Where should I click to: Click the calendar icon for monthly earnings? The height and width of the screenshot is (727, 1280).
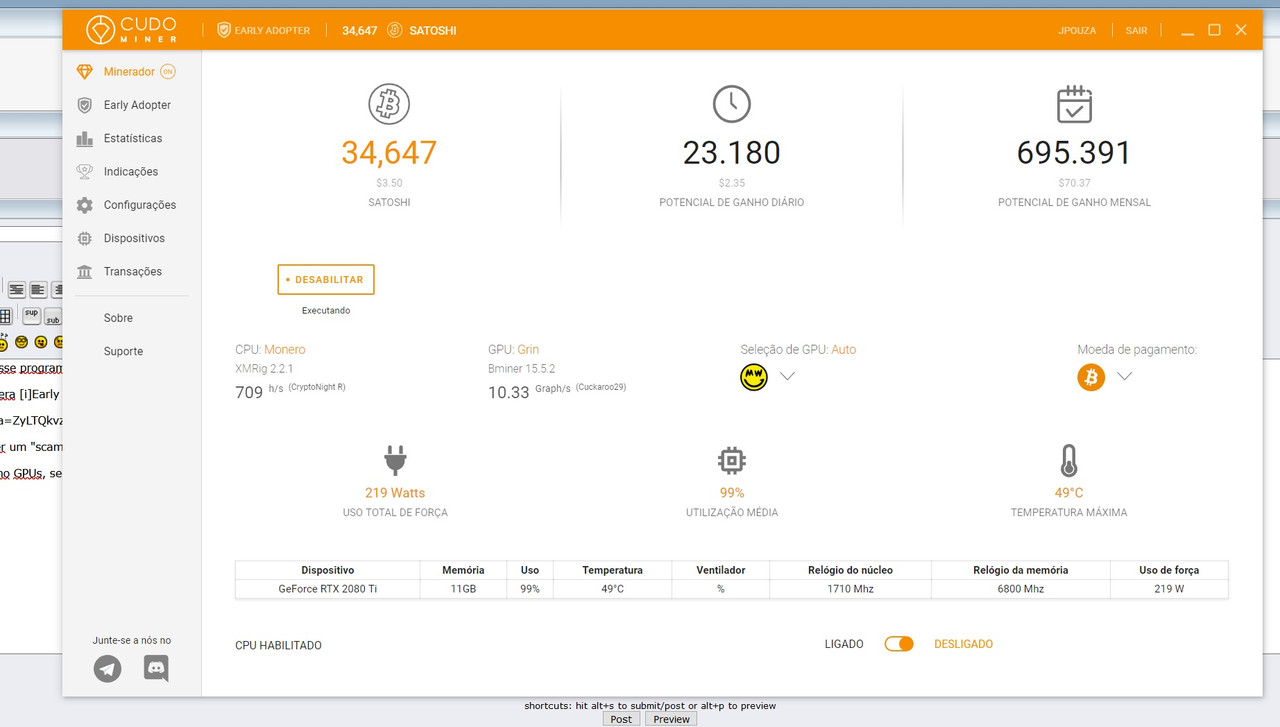(x=1075, y=104)
